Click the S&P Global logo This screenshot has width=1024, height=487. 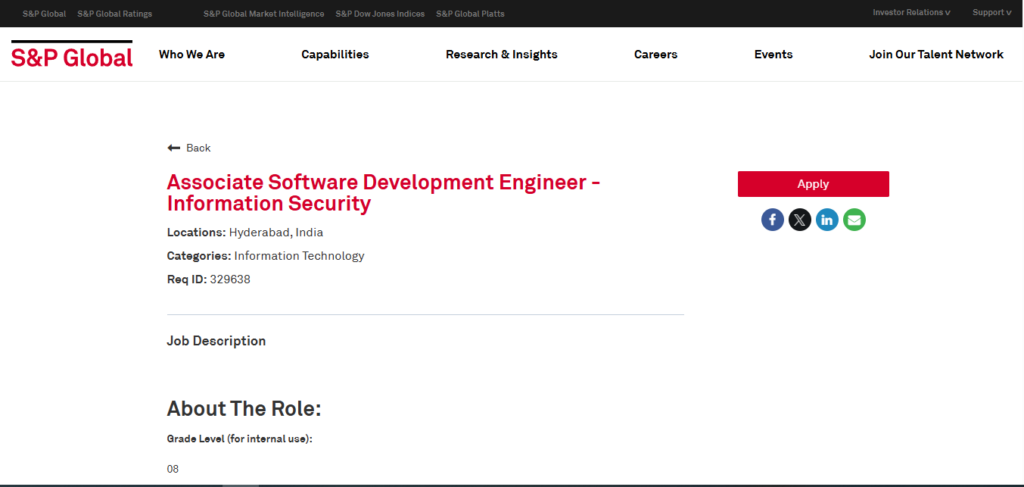pos(72,54)
